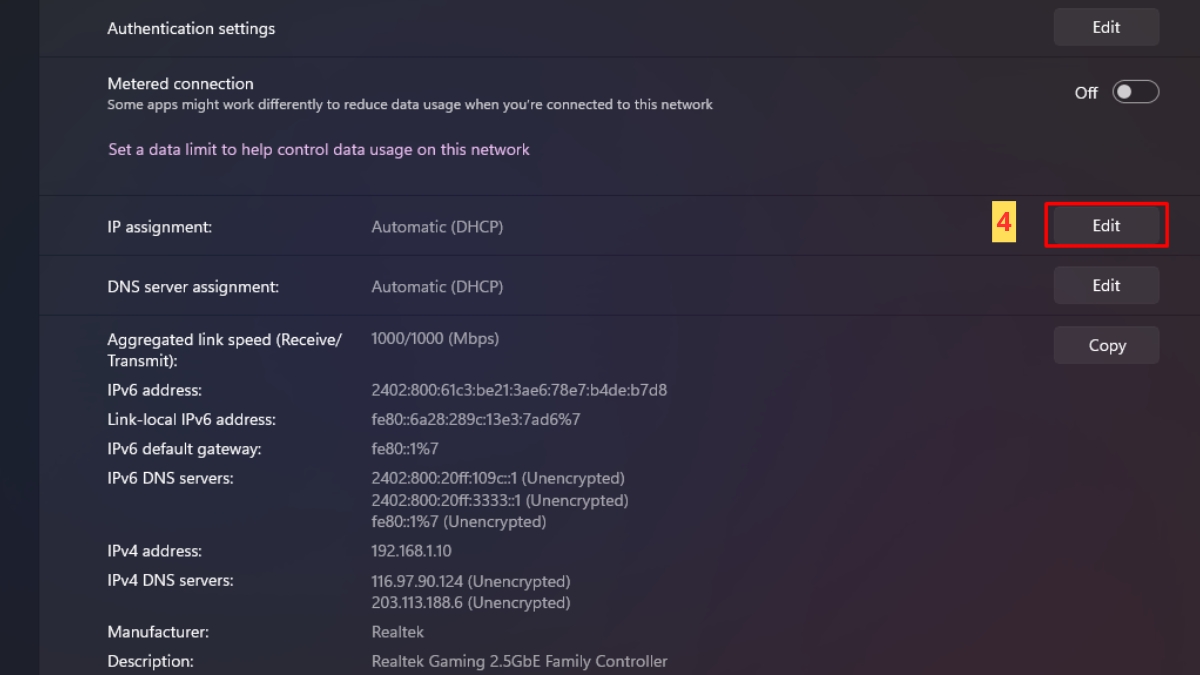The height and width of the screenshot is (675, 1200).
Task: Open the data limit settings link
Action: tap(319, 149)
